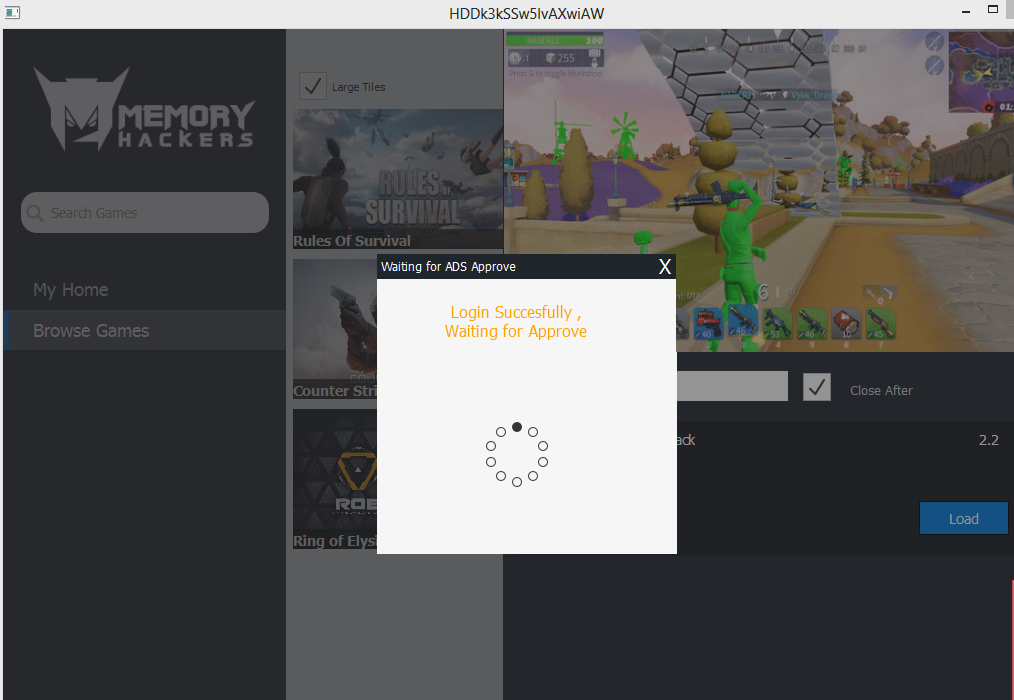The height and width of the screenshot is (700, 1014).
Task: Click the Waiting for ADS Approve title
Action: (x=448, y=267)
